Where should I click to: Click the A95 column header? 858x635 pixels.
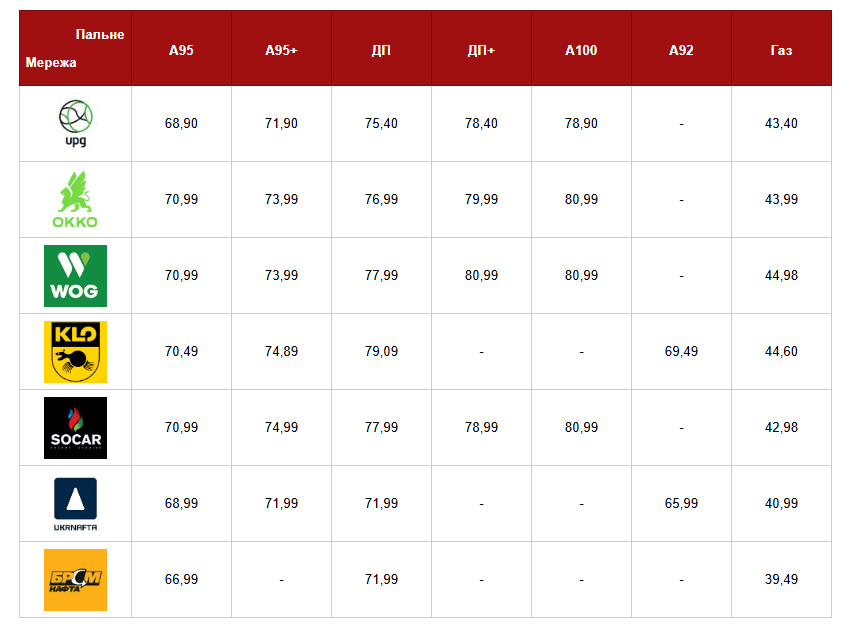click(x=181, y=50)
